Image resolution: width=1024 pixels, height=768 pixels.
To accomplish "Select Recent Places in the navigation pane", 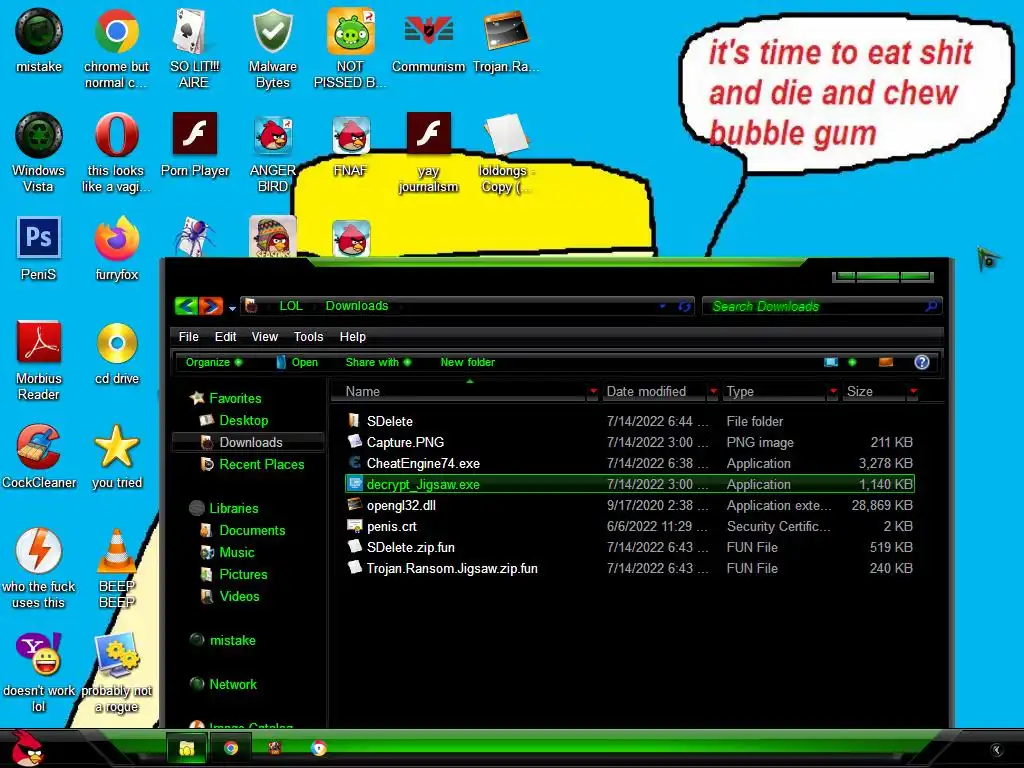I will click(261, 464).
